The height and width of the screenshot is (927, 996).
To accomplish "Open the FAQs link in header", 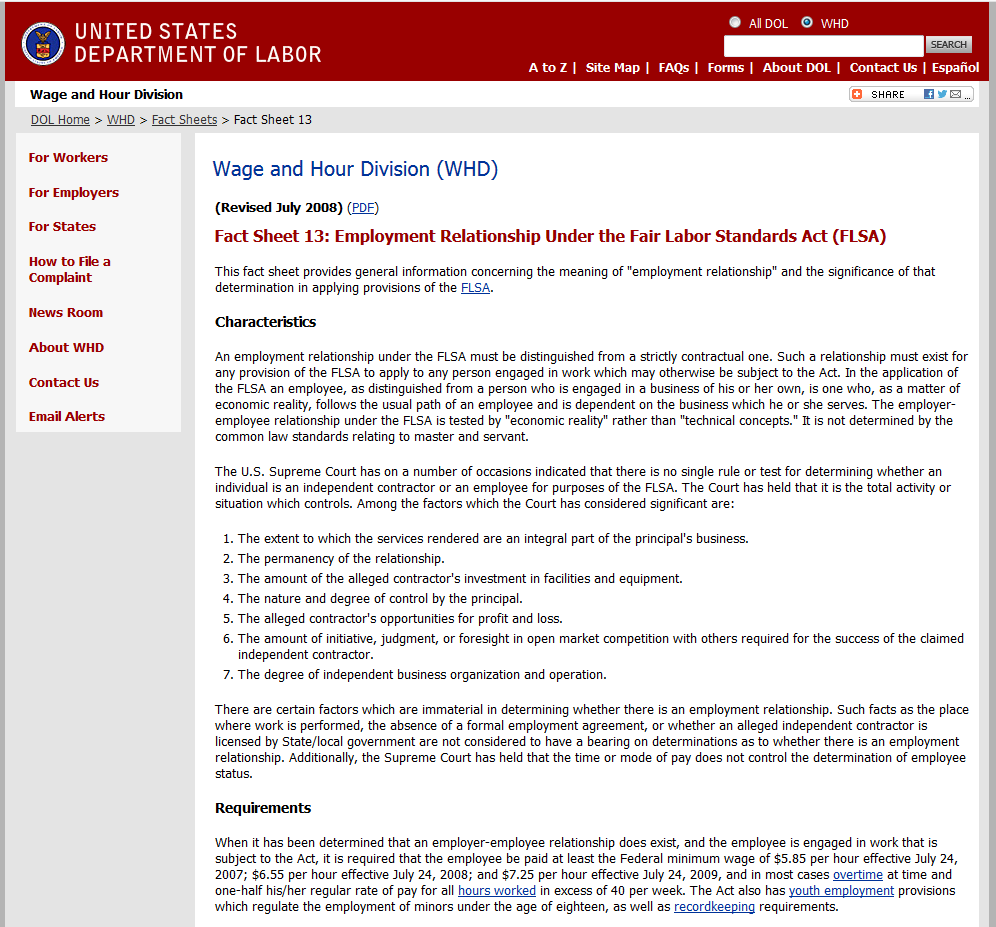I will click(x=673, y=67).
